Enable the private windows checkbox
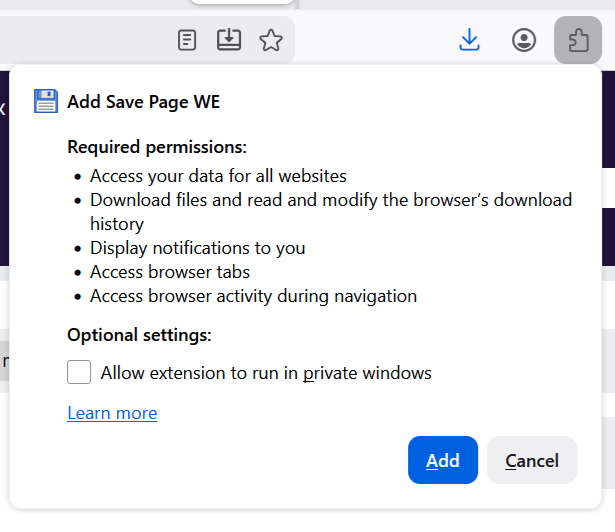The image size is (615, 532). point(79,373)
